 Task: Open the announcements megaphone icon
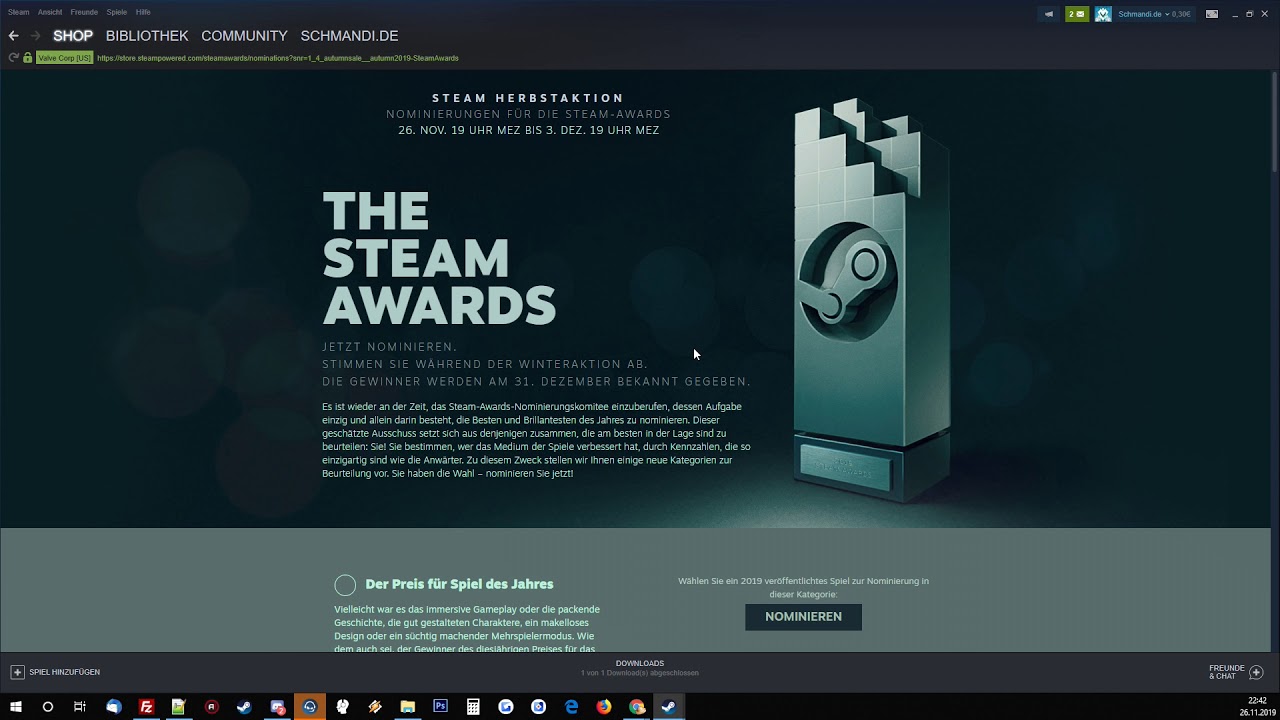click(1049, 14)
